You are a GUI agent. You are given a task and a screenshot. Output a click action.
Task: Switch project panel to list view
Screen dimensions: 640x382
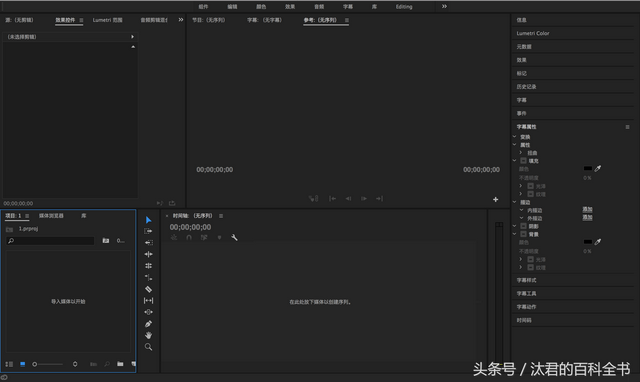[9, 364]
